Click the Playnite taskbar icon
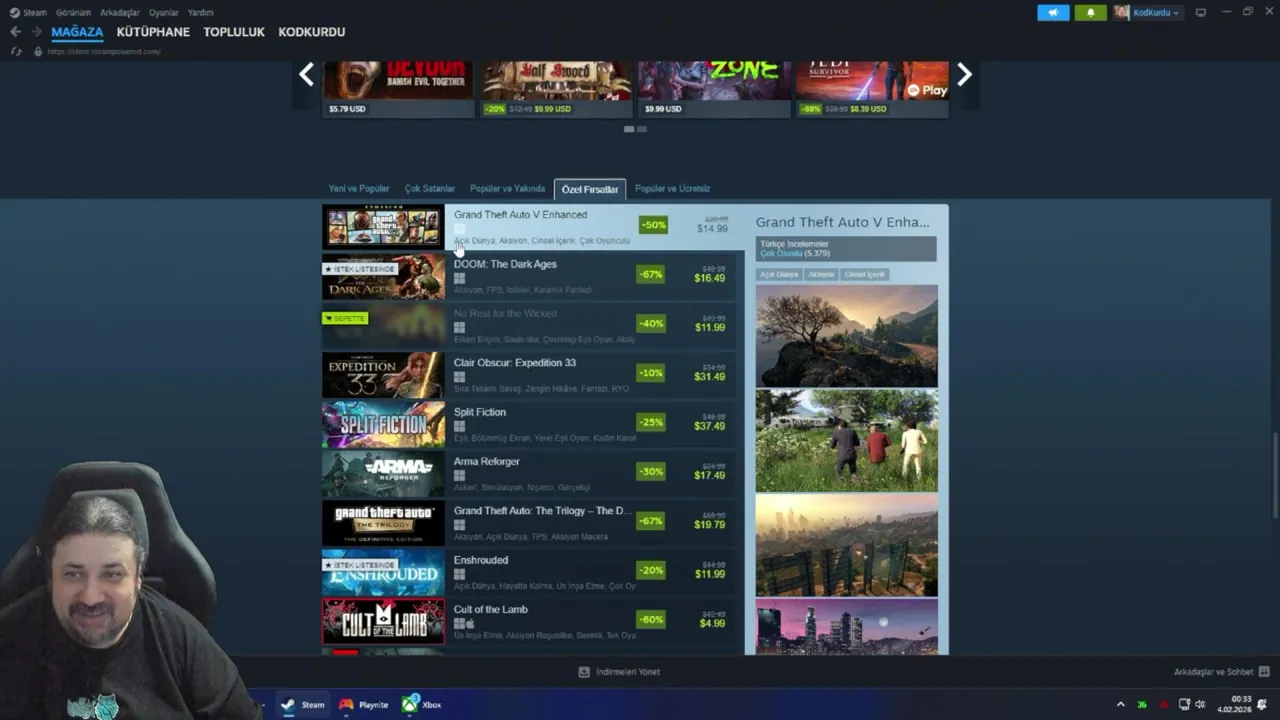1280x720 pixels. click(x=363, y=704)
